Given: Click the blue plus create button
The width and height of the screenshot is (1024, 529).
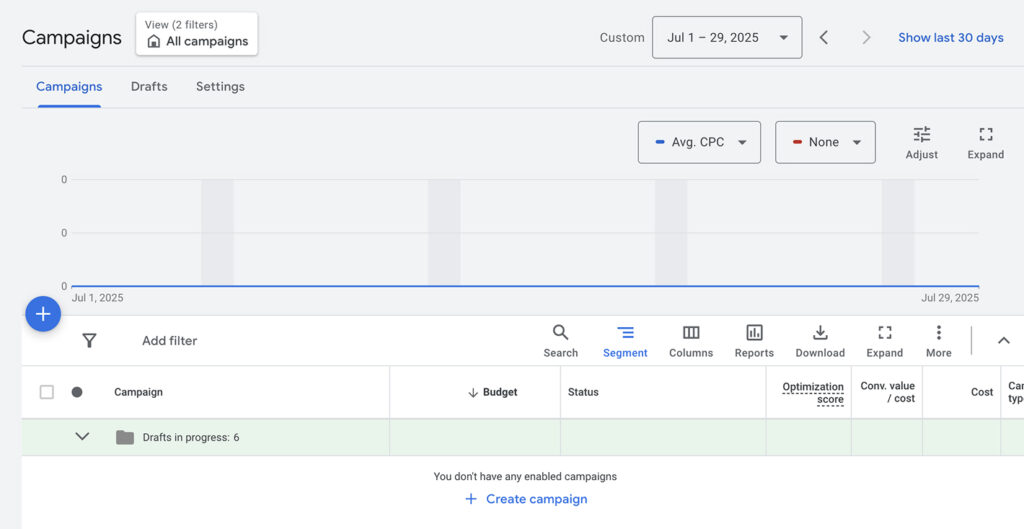Looking at the screenshot, I should pyautogui.click(x=43, y=314).
